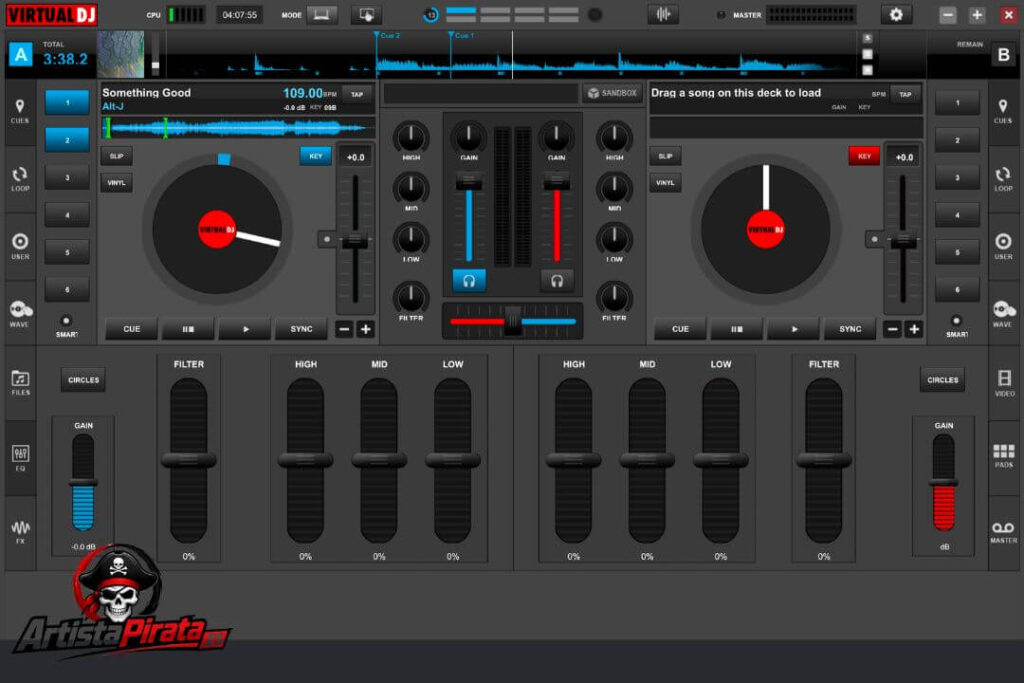The width and height of the screenshot is (1024, 683).
Task: Trigger deck A hot cue 2
Action: (x=67, y=140)
